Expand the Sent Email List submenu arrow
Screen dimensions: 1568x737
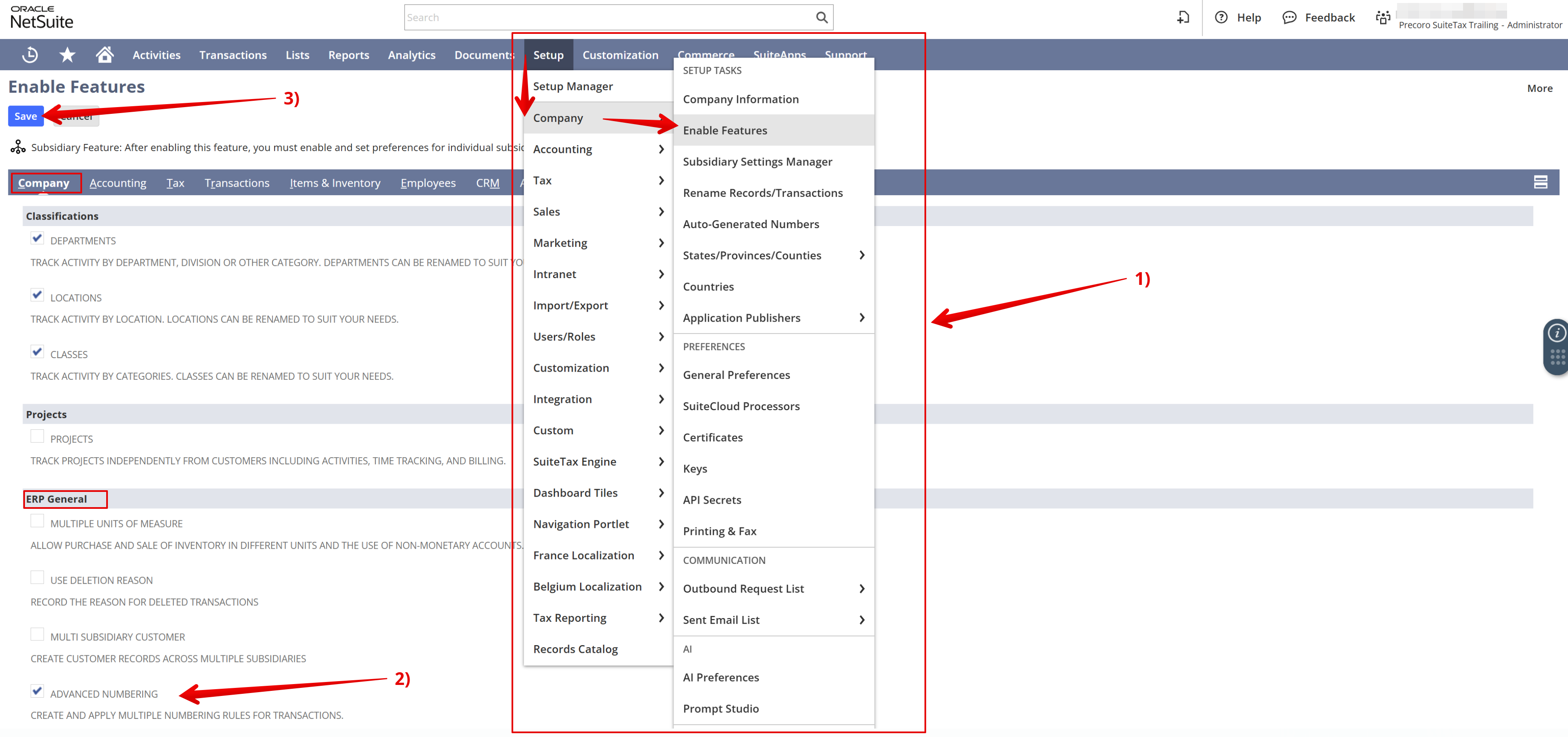tap(862, 619)
